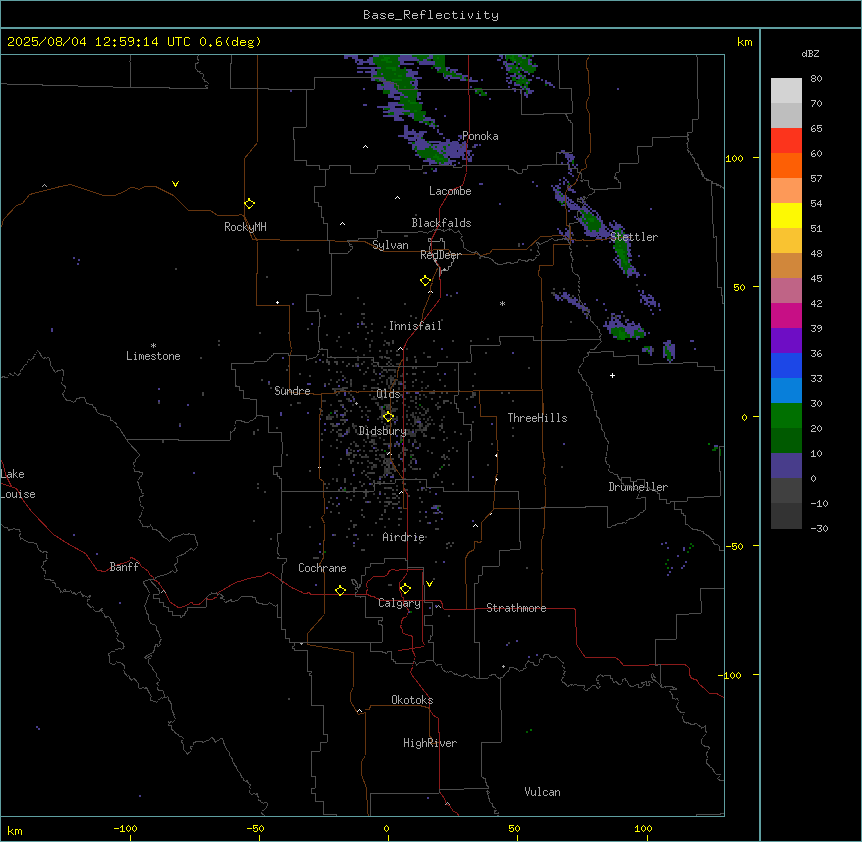Click the Stettler city label
The height and width of the screenshot is (842, 862).
634,237
